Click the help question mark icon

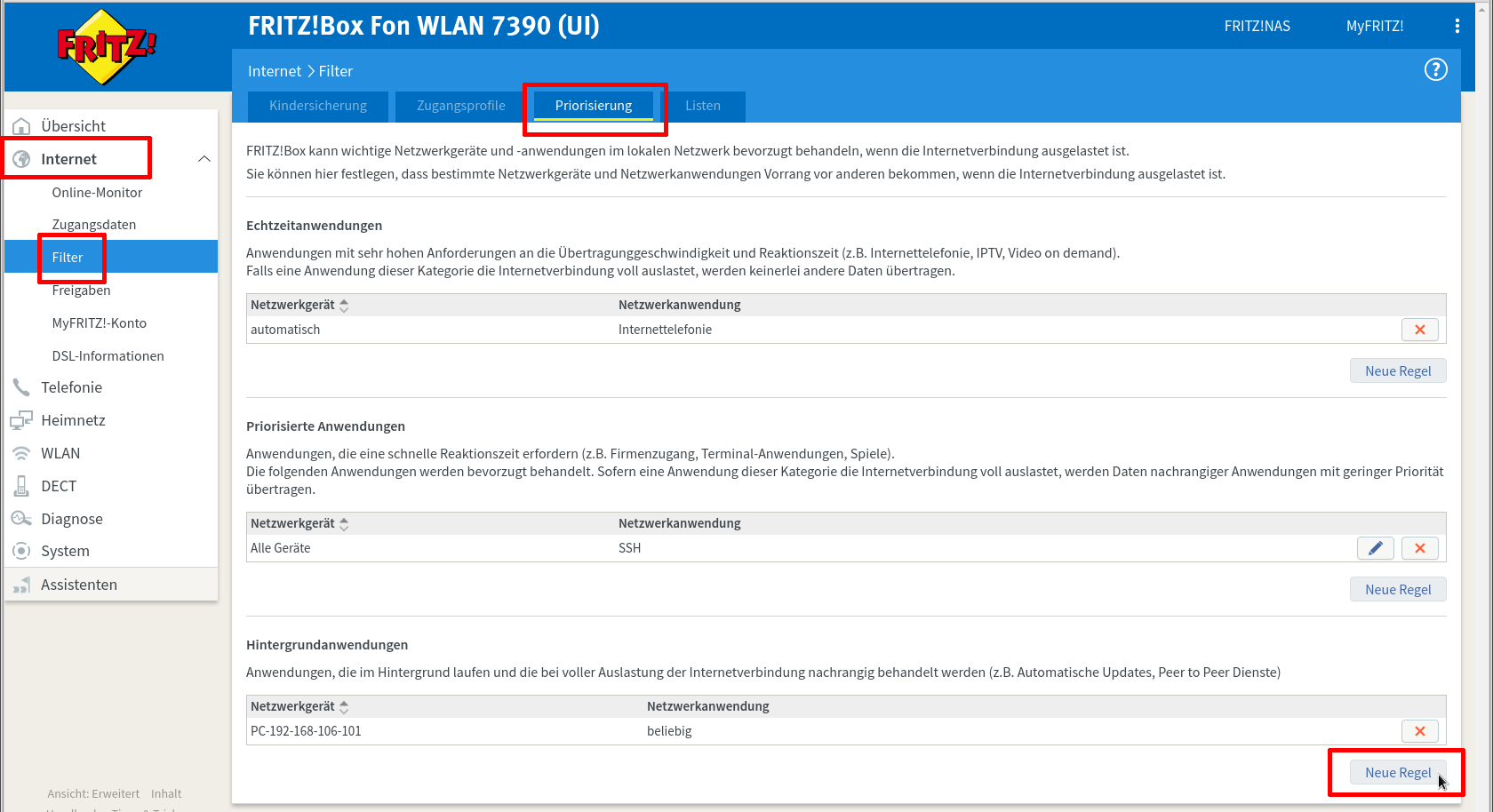coord(1435,70)
